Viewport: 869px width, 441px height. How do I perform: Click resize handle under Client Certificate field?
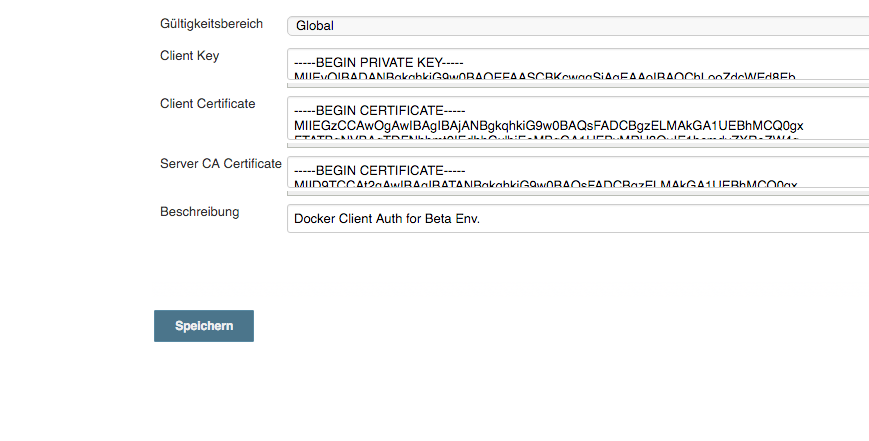point(577,144)
